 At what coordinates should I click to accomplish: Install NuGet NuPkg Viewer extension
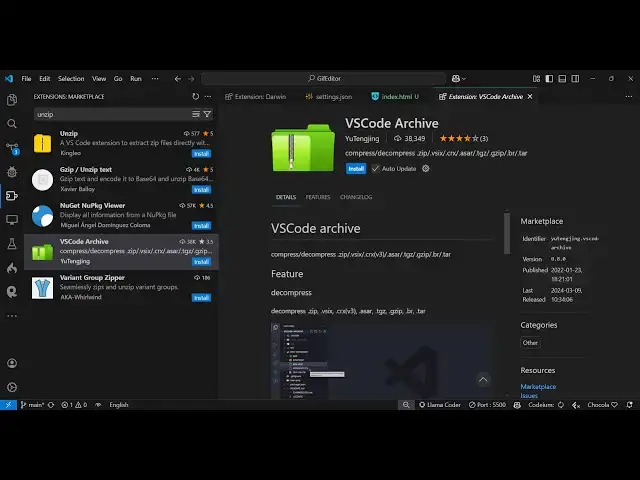201,226
